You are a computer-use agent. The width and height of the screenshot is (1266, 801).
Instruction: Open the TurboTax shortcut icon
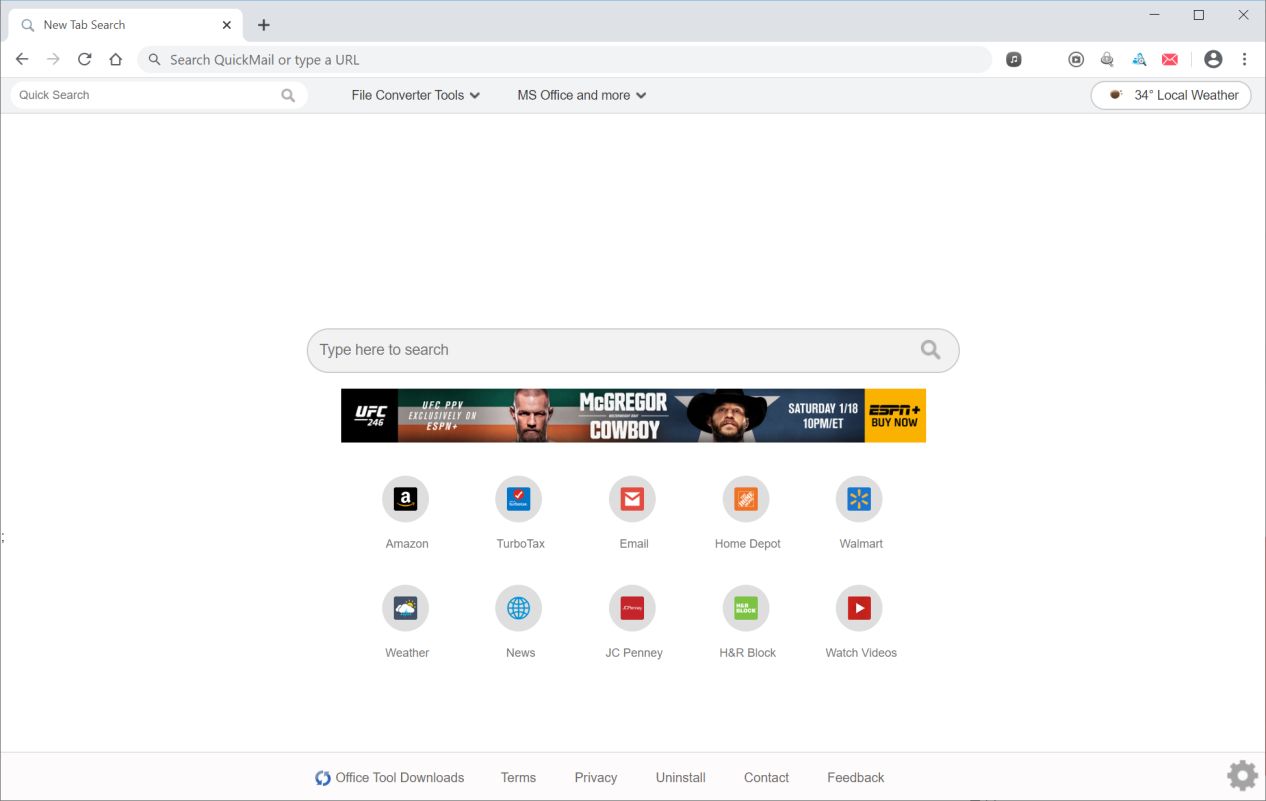click(x=518, y=499)
